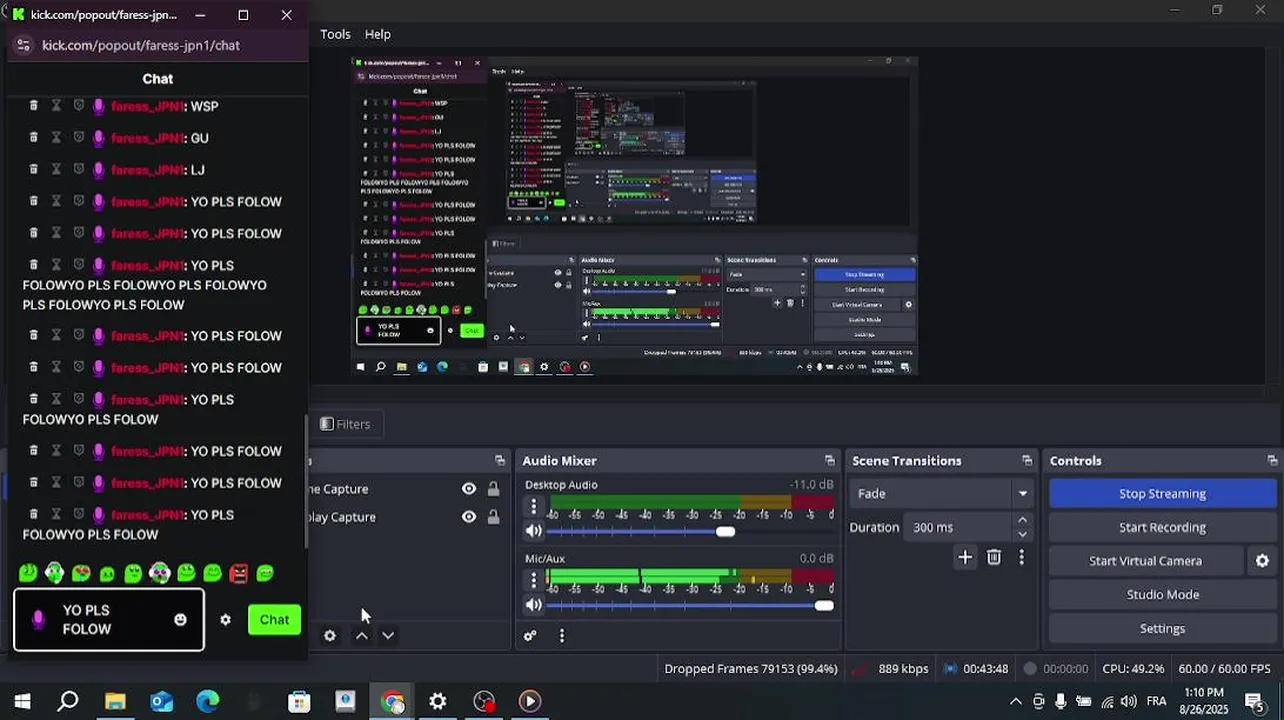1284x720 pixels.
Task: Open Microsoft Edge from taskbar
Action: [207, 702]
